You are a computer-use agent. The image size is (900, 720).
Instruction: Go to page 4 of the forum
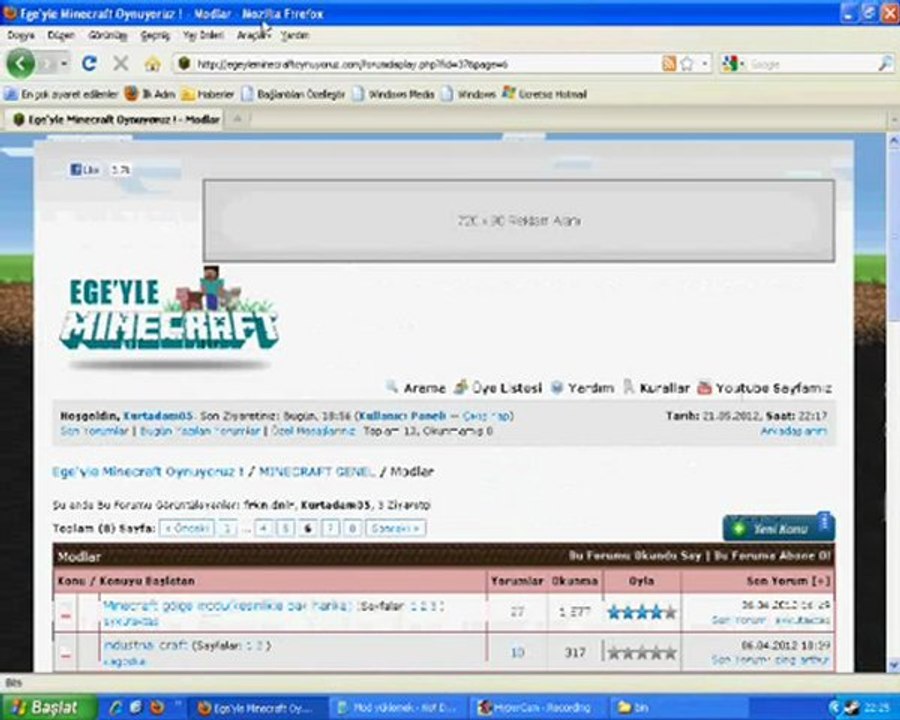point(263,528)
